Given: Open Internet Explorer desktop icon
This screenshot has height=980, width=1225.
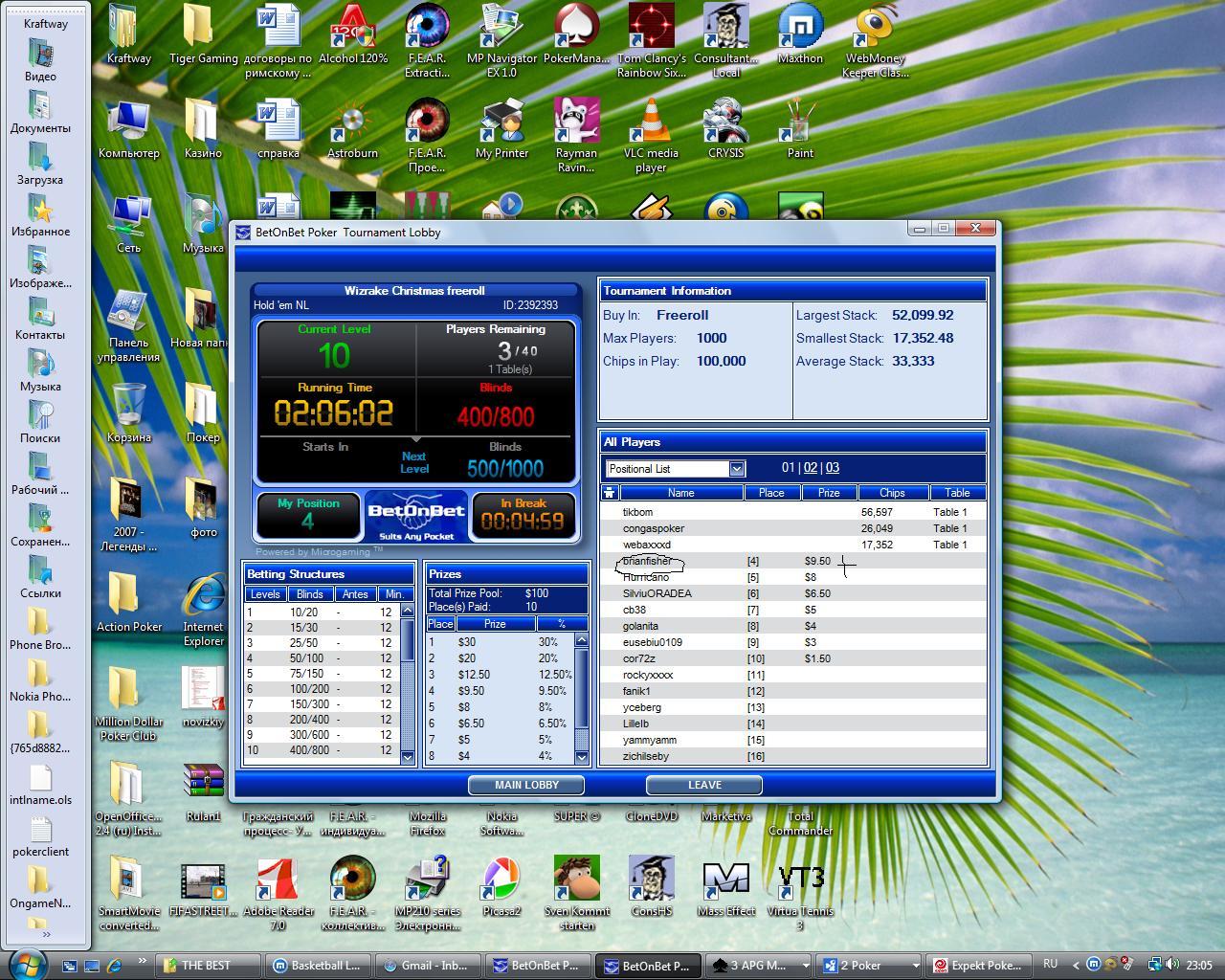Looking at the screenshot, I should tap(203, 610).
